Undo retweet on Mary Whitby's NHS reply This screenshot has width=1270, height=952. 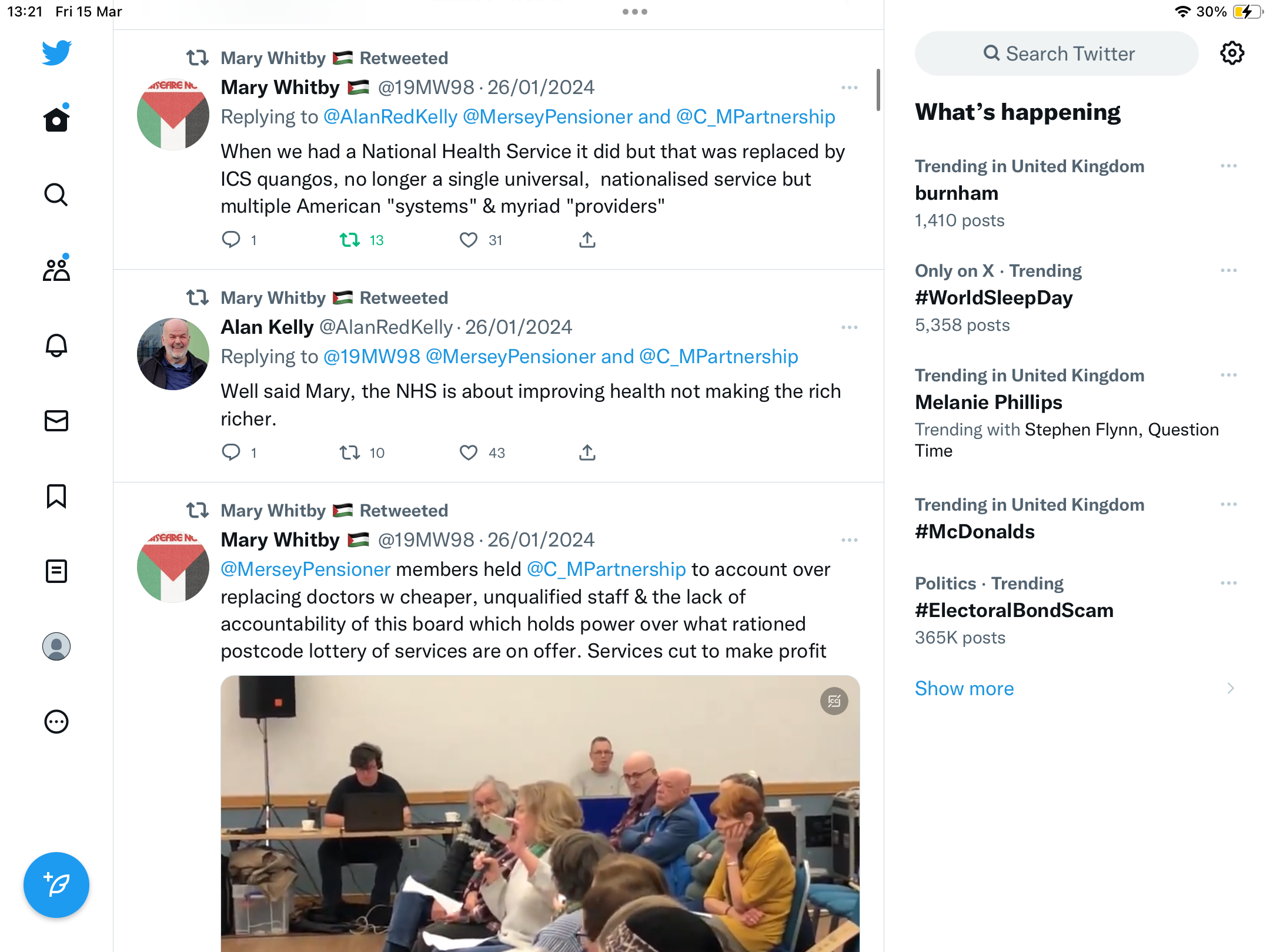pyautogui.click(x=350, y=240)
